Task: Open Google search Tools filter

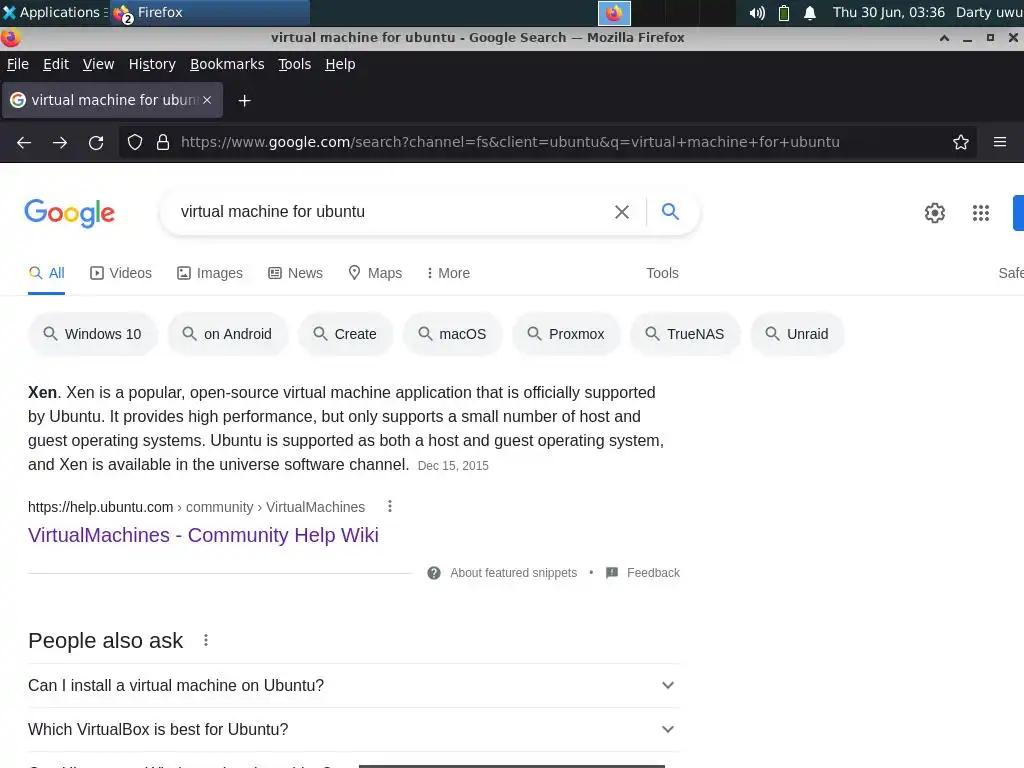Action: tap(662, 273)
